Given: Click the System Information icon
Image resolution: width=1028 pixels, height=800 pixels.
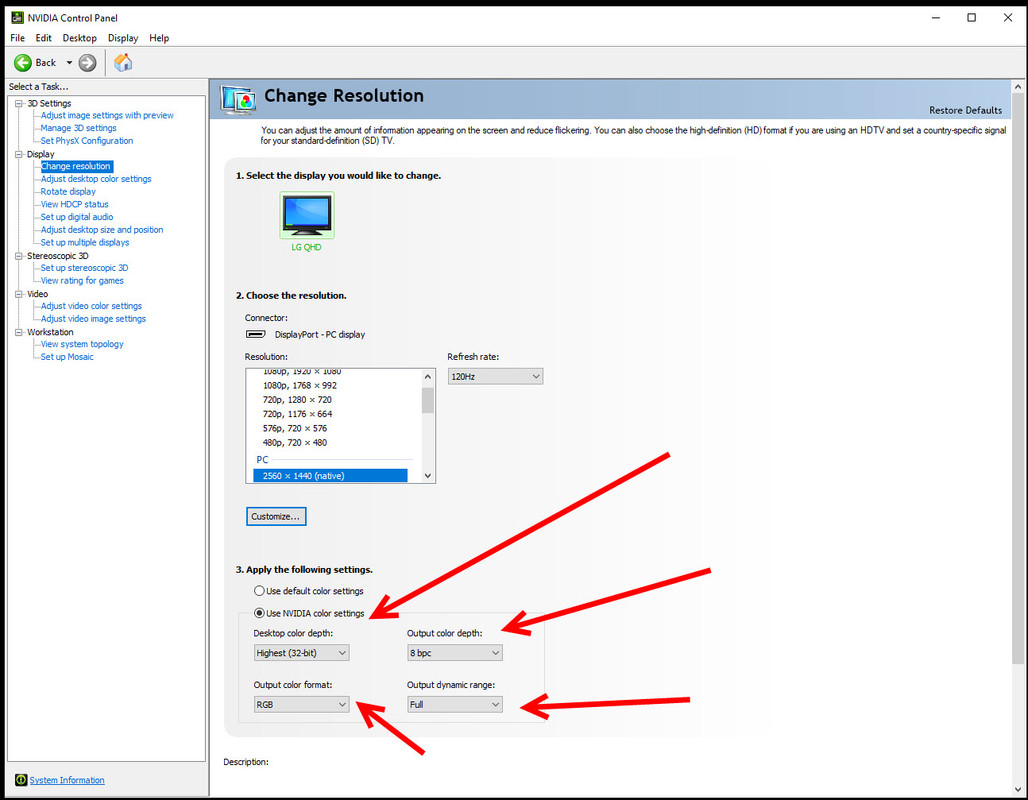Looking at the screenshot, I should click(21, 780).
